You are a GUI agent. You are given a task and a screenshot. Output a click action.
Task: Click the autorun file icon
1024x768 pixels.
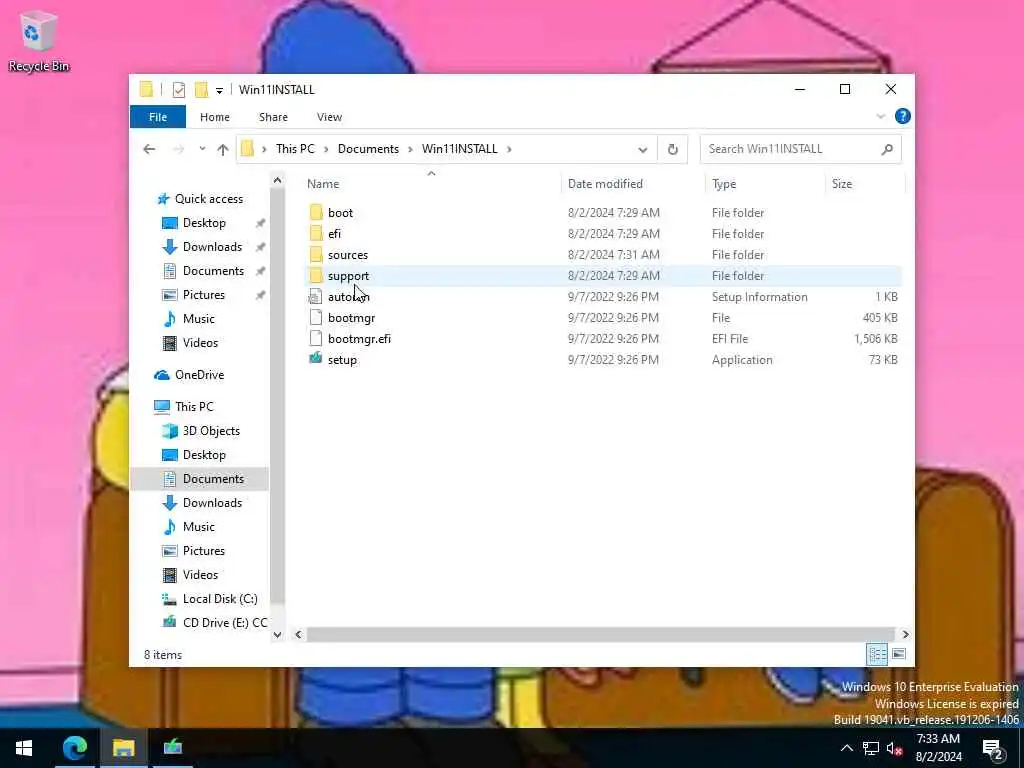pyautogui.click(x=316, y=296)
